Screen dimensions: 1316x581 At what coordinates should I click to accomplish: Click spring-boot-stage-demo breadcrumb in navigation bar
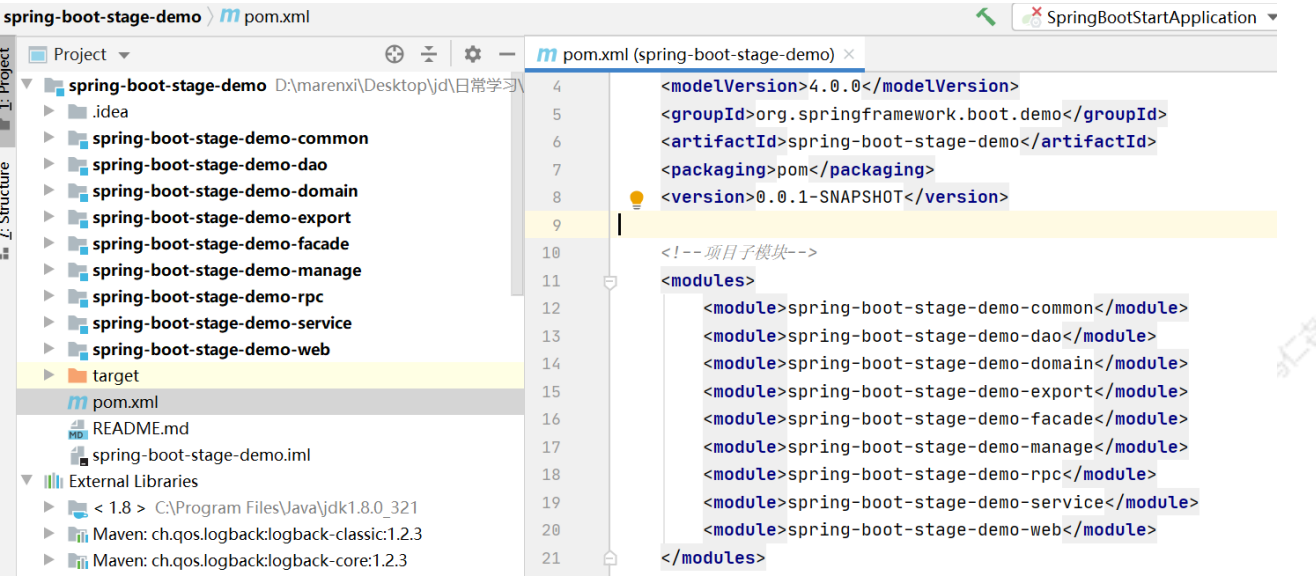point(102,17)
